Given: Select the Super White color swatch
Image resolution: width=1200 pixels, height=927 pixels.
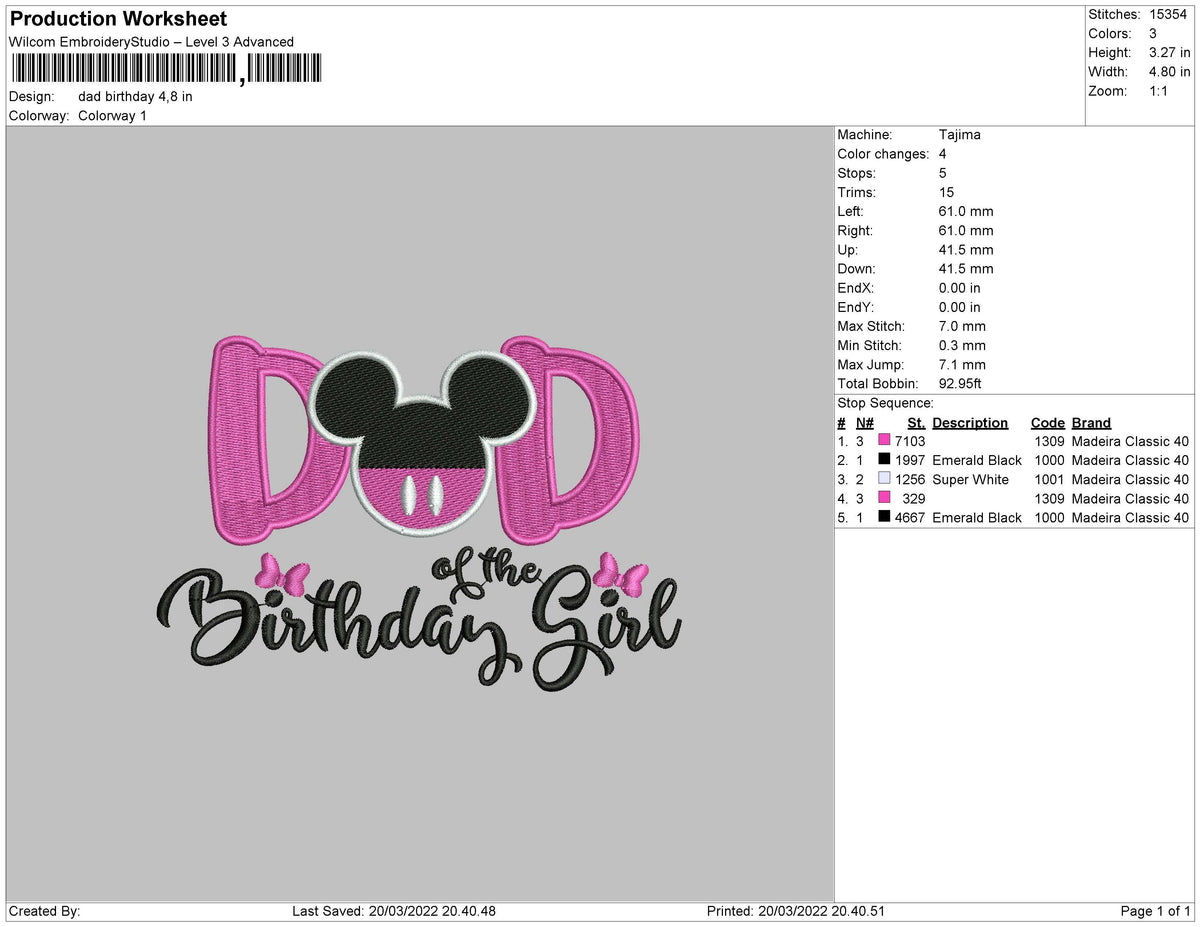Looking at the screenshot, I should (884, 479).
